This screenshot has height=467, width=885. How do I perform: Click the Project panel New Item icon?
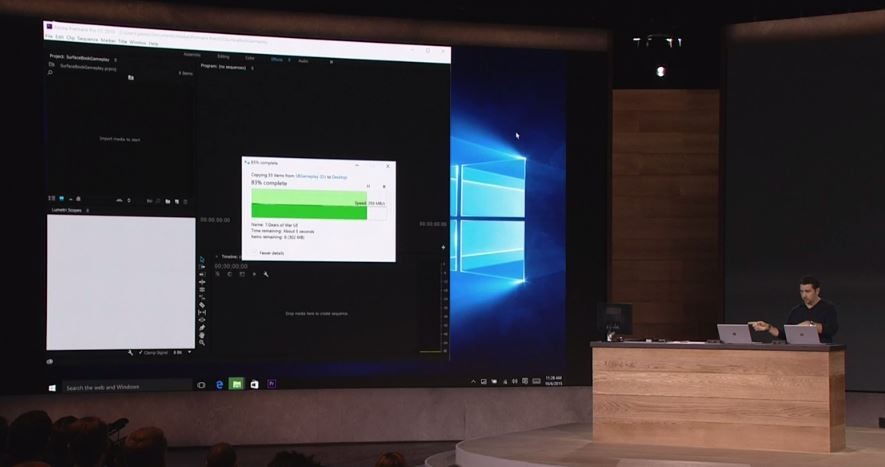point(177,202)
